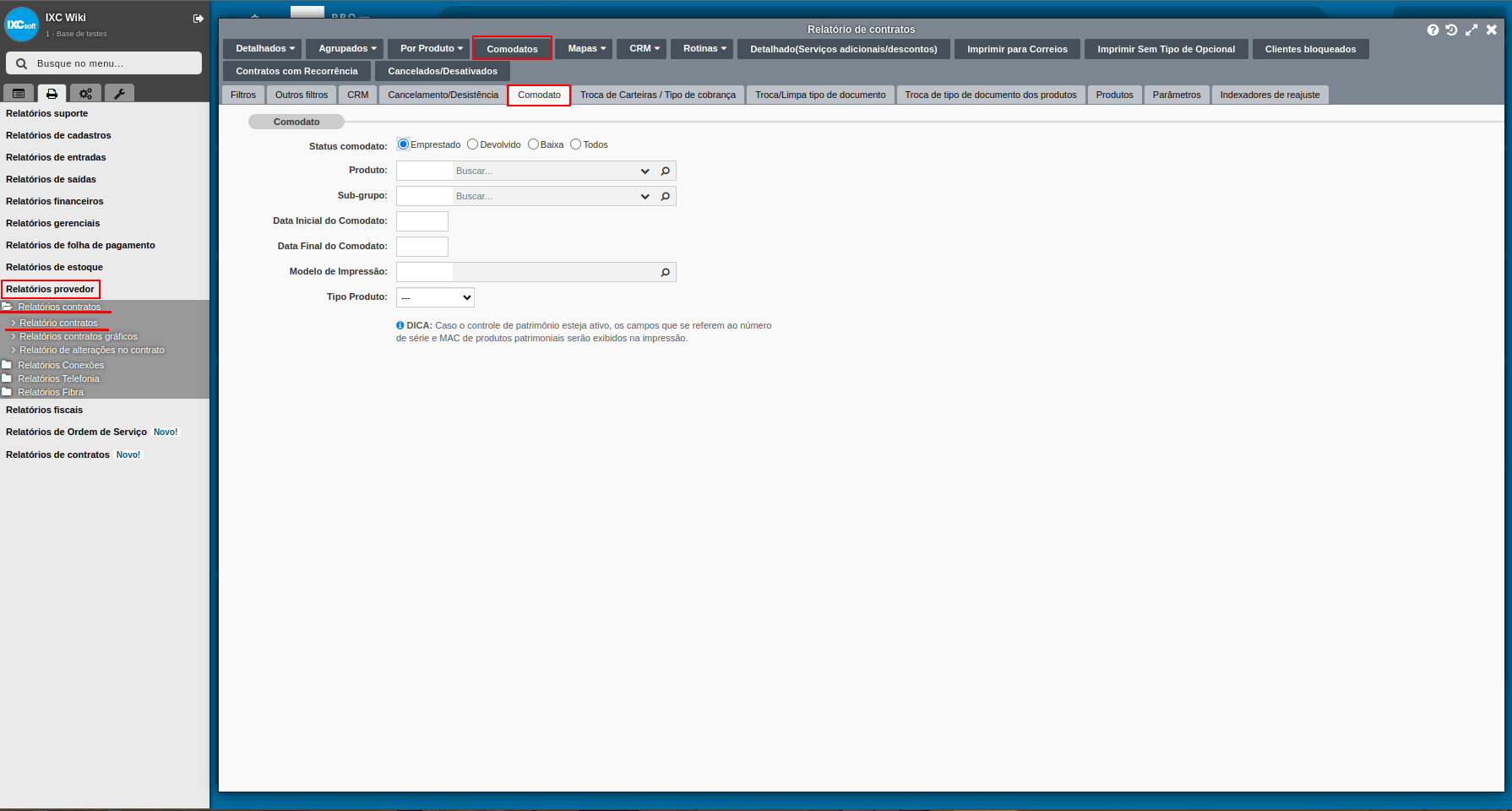Click the Cancelados/Desativados button
Viewport: 1512px width, 811px height.
click(x=443, y=71)
